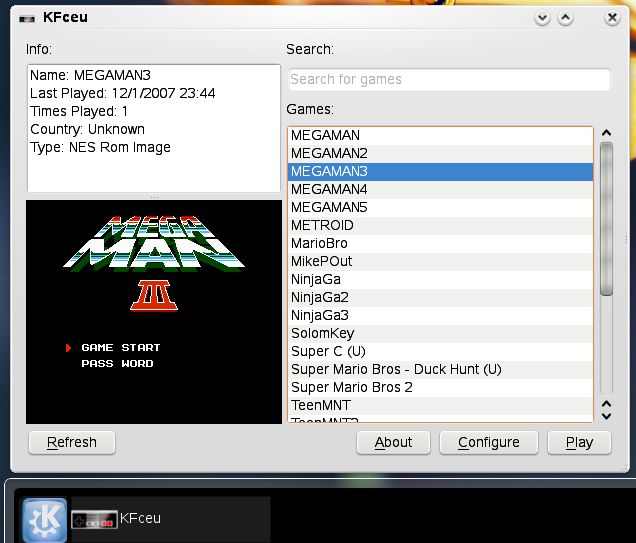Pick SolomKey from the games list
The height and width of the screenshot is (543, 636).
[440, 333]
